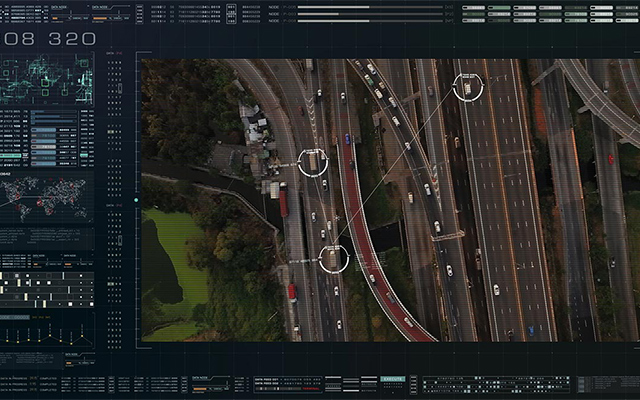Click the top-right circled vehicle target marker
Image resolution: width=640 pixels, height=400 pixels.
(x=467, y=86)
